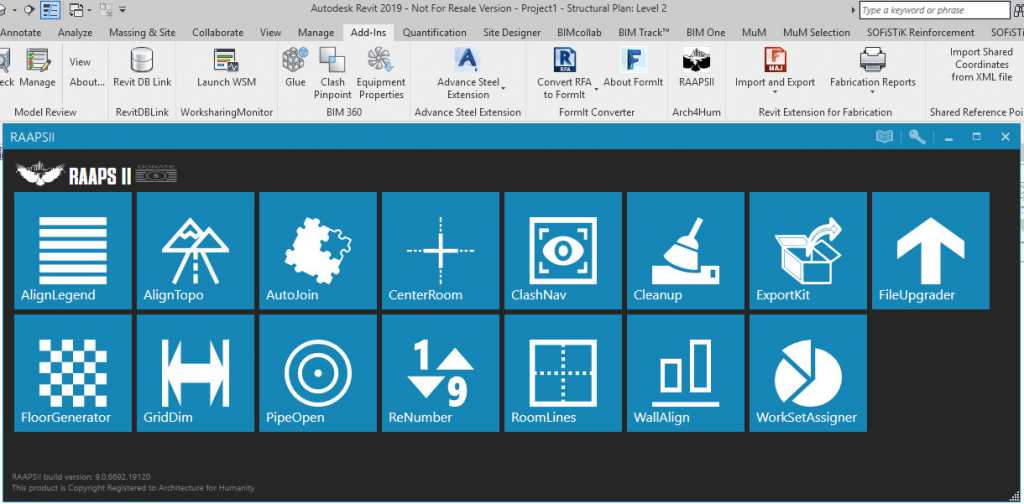Open the Massing & Site tab
The image size is (1024, 504).
pos(142,33)
